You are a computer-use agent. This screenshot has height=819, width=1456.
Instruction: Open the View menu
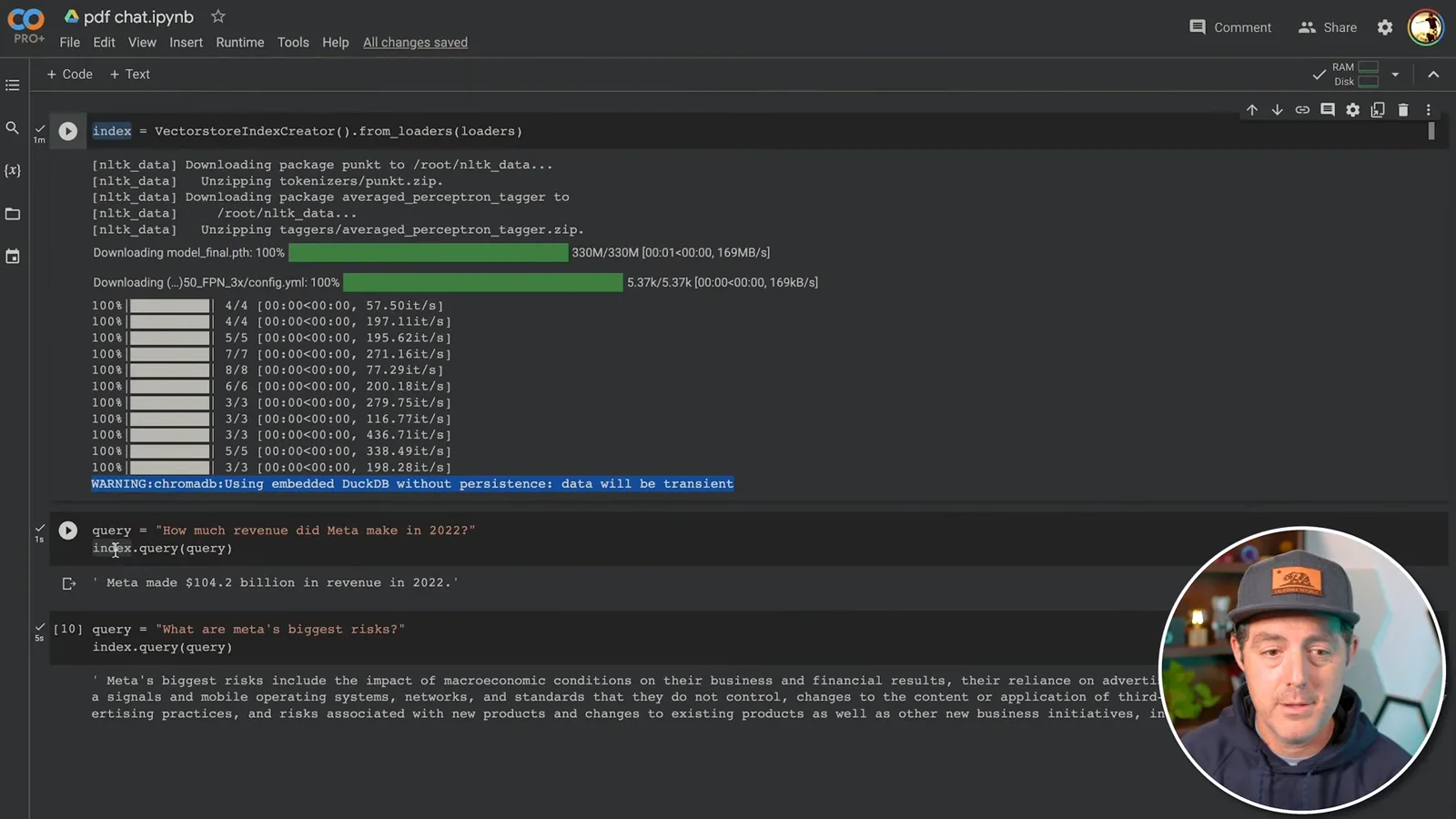click(142, 43)
